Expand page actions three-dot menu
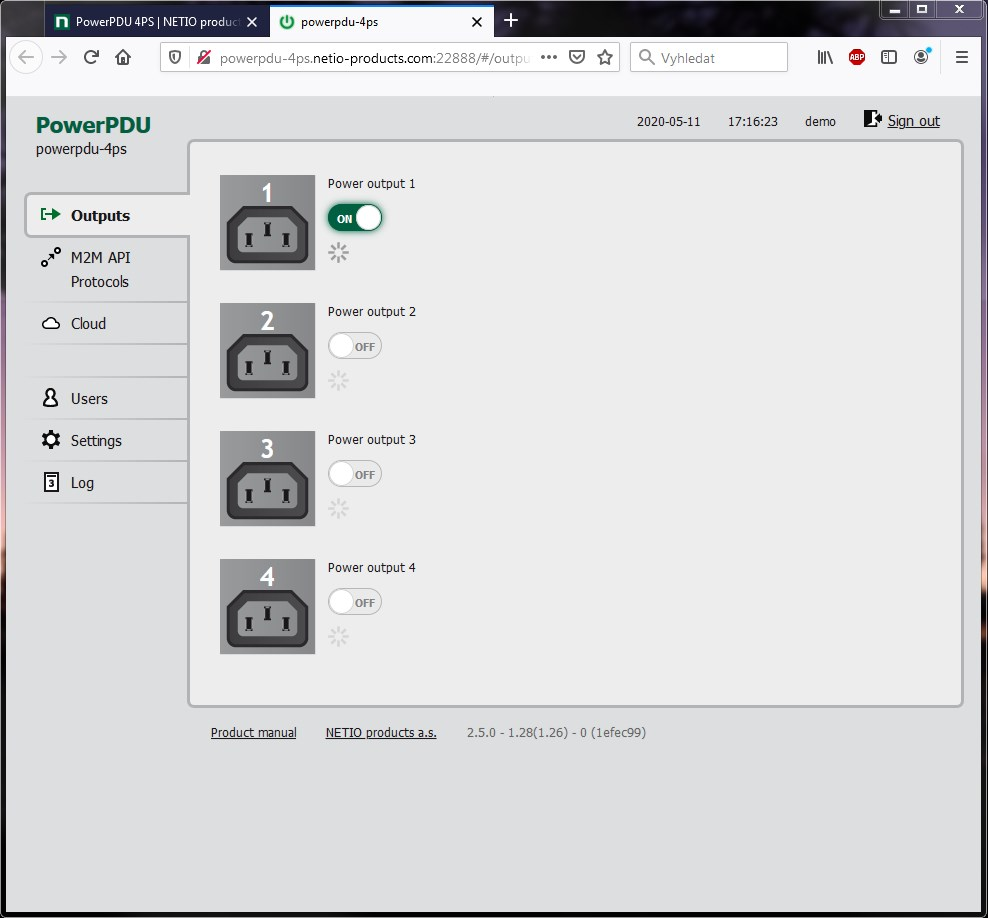 (548, 58)
